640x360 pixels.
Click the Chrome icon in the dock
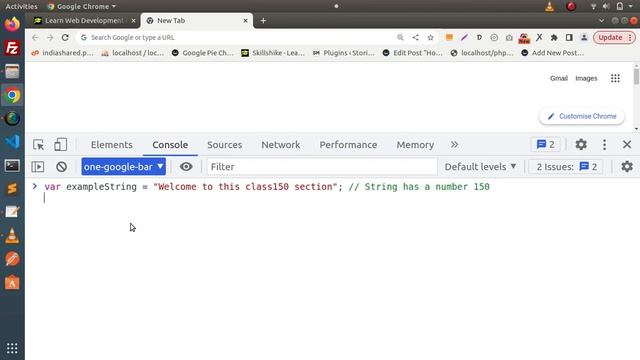pyautogui.click(x=12, y=95)
